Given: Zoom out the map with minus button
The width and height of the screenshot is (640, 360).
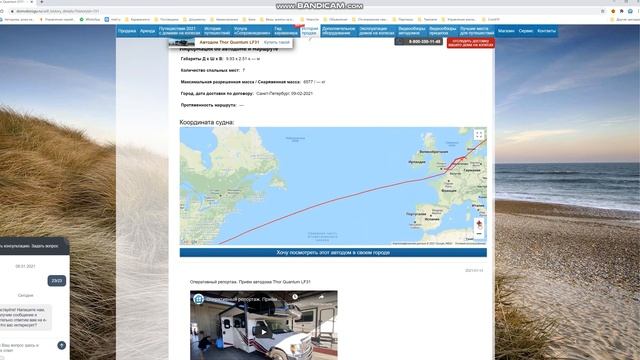Looking at the screenshot, I should coord(479,233).
